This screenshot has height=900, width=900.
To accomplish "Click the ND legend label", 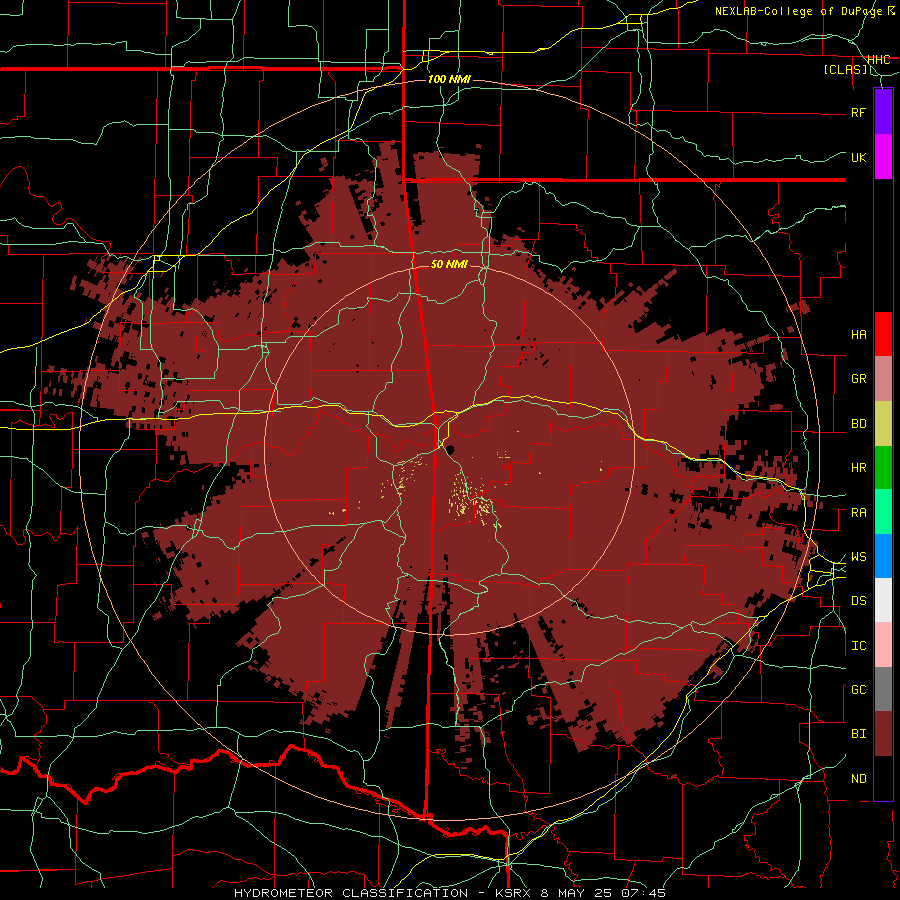I will (x=859, y=779).
